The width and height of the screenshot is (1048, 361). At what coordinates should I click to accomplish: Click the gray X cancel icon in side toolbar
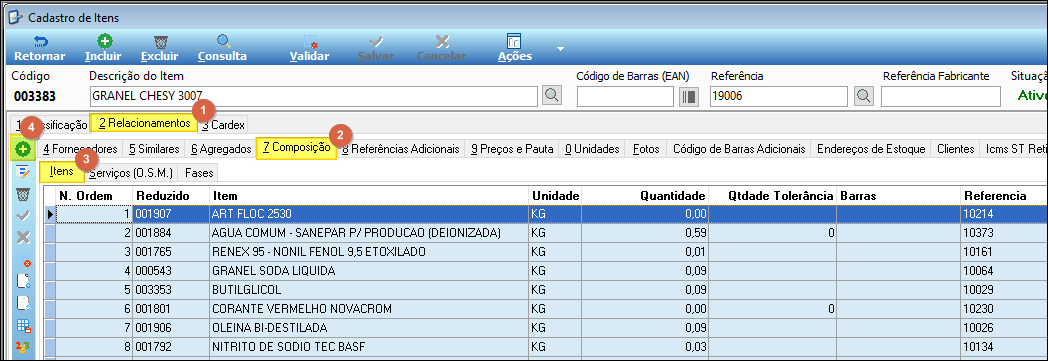[23, 237]
